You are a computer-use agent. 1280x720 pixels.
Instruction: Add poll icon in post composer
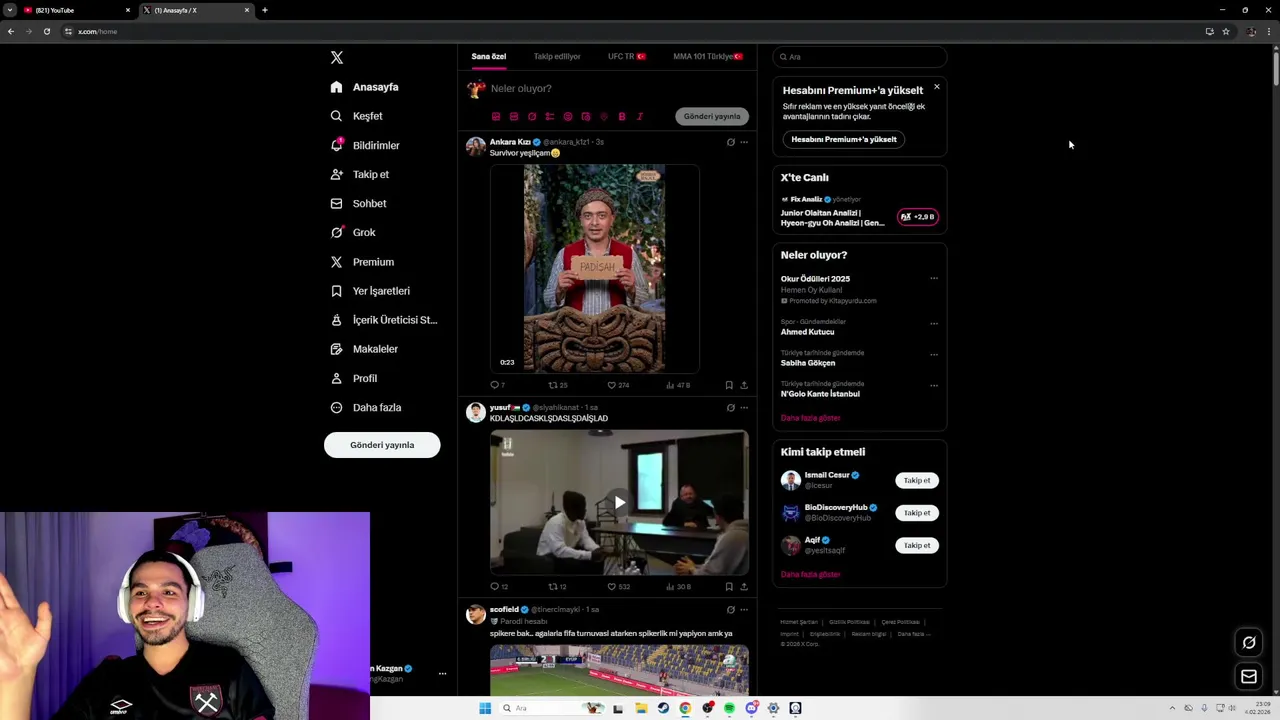(550, 117)
